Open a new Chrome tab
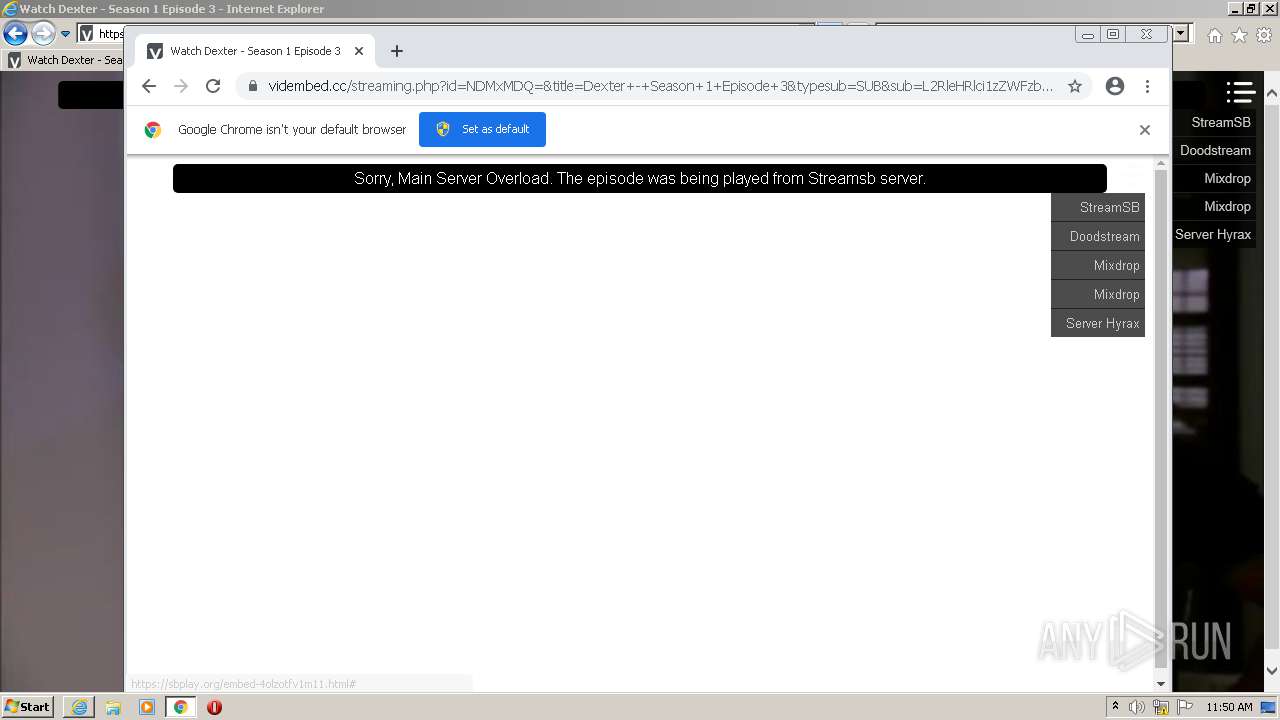Screen dimensions: 1280x720 (397, 51)
